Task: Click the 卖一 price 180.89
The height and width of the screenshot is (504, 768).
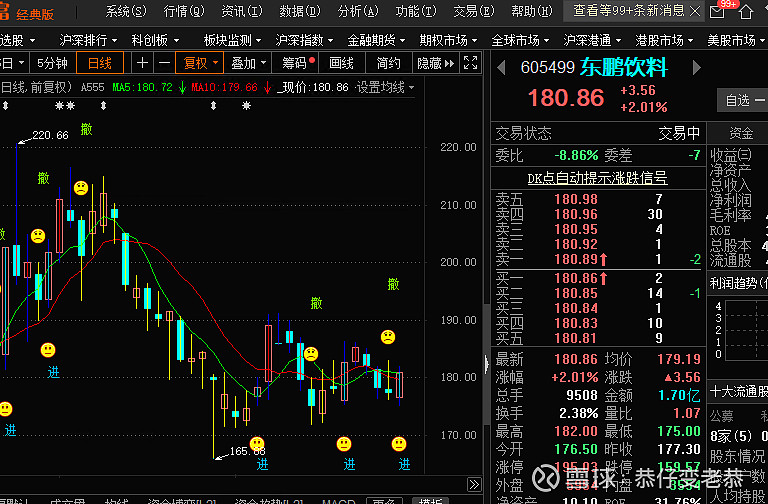Action: point(576,259)
